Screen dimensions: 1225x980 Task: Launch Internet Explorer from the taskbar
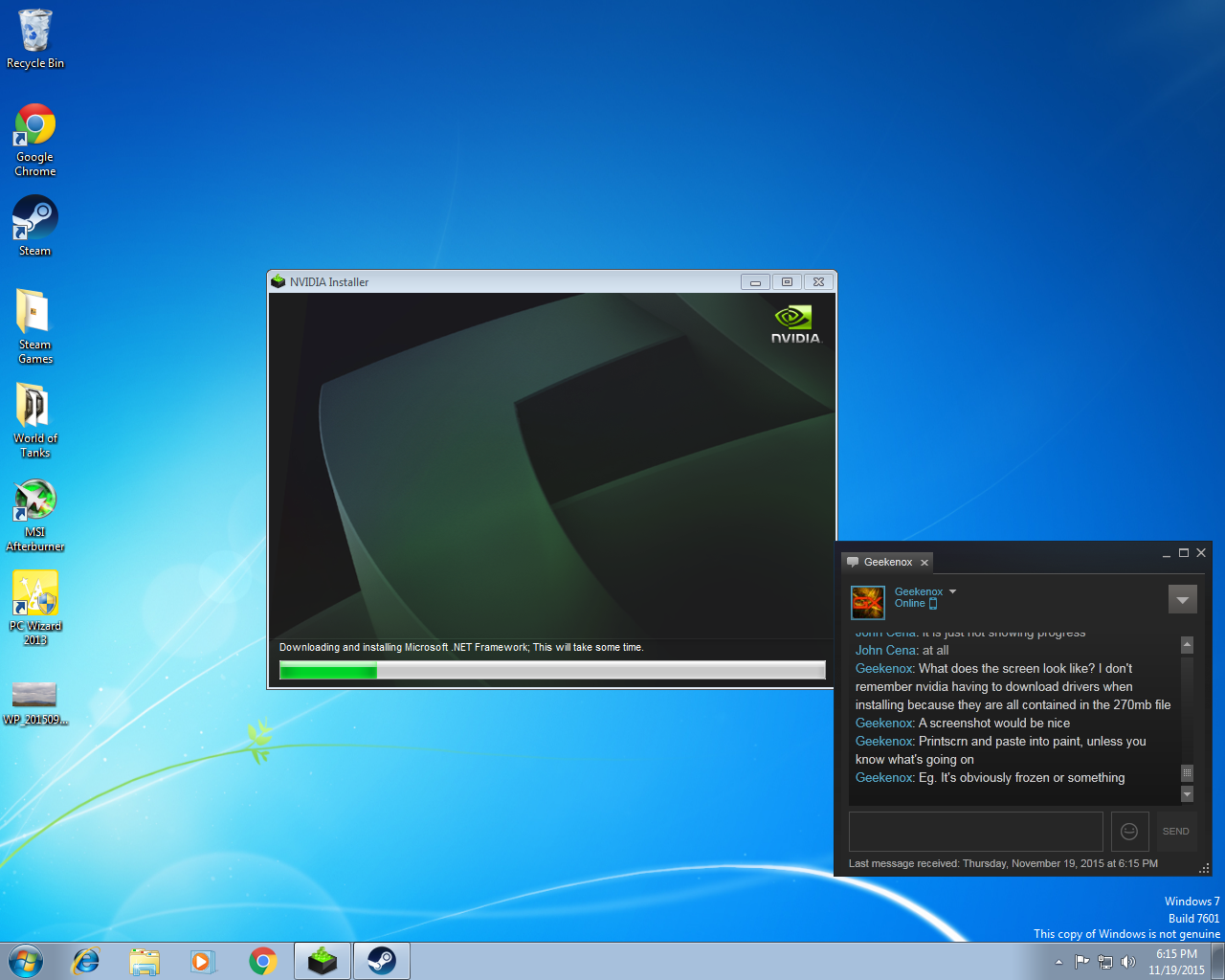pyautogui.click(x=86, y=961)
